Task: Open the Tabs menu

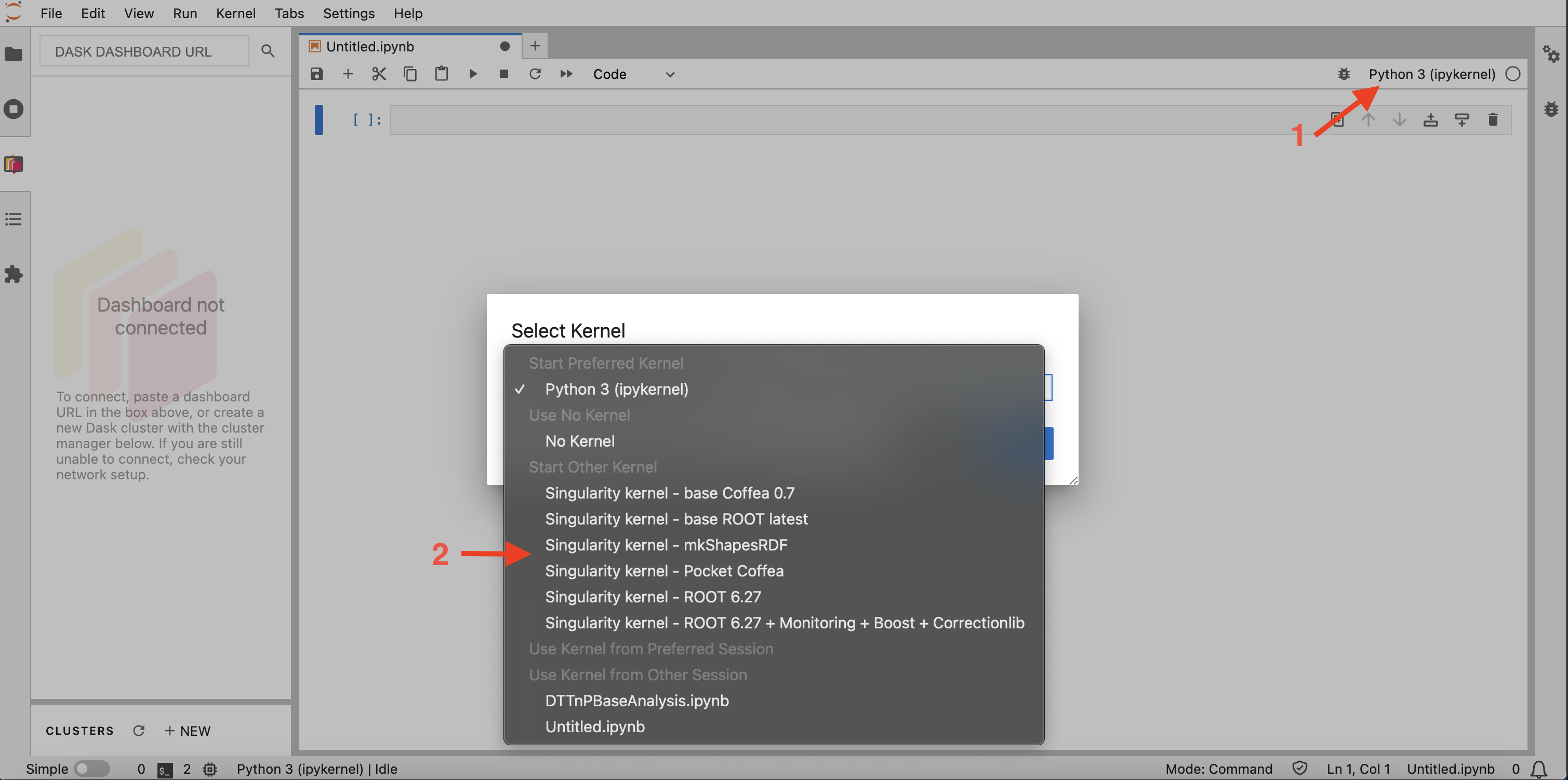Action: [289, 13]
